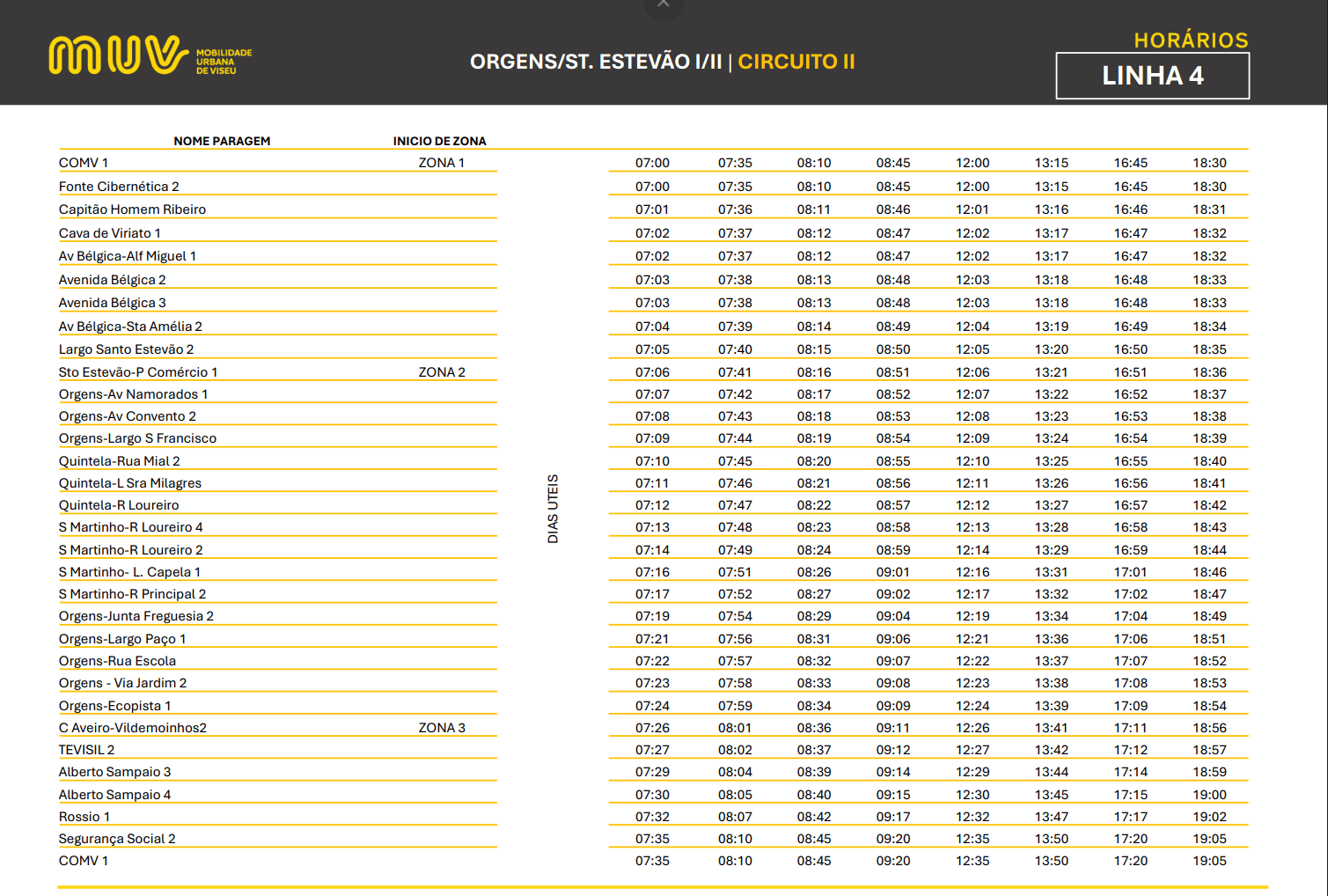The width and height of the screenshot is (1328, 896).
Task: Click the ZONA 2 label
Action: 442,372
